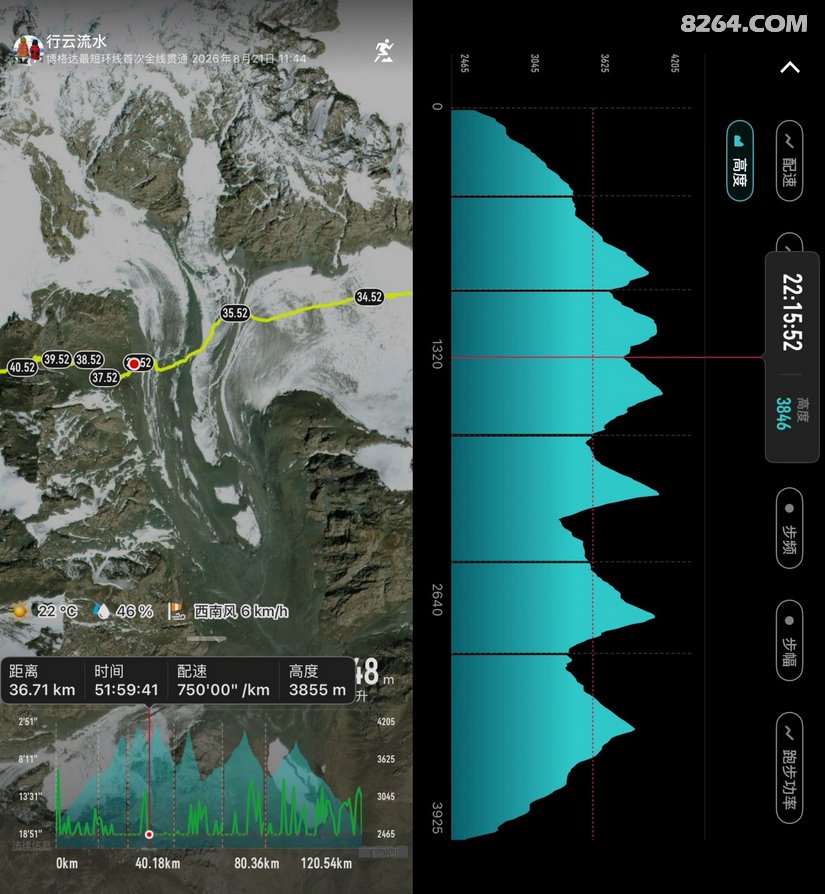Tap the 36.71 km distance value

[x=42, y=690]
